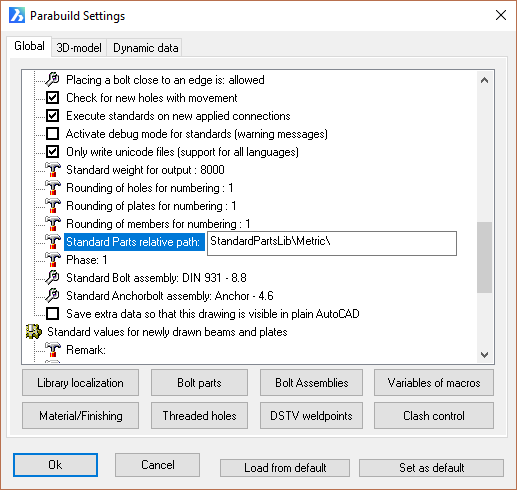Click wrench icon for Standard Bolt assembly

tap(52, 278)
